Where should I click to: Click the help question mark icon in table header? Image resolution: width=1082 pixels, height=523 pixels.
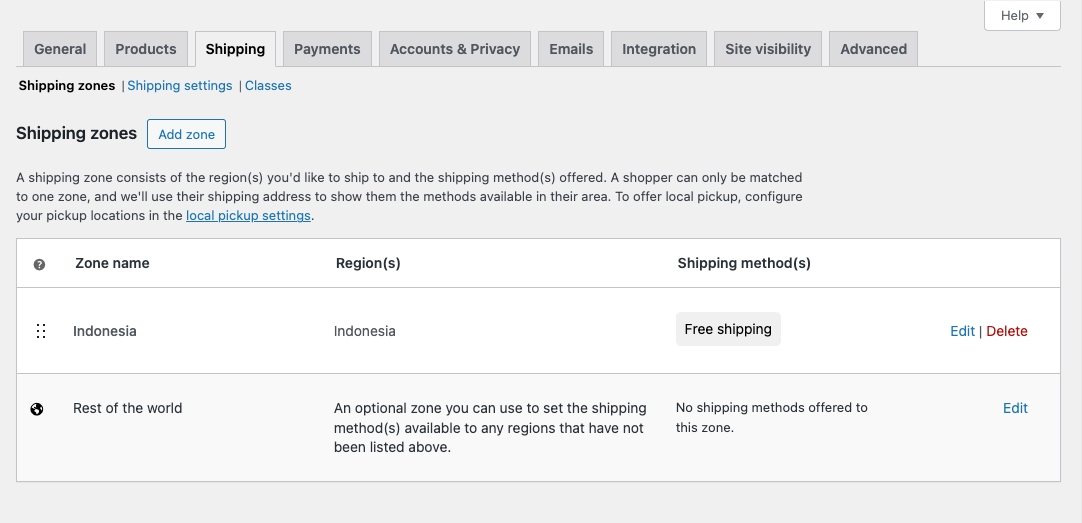pos(40,264)
